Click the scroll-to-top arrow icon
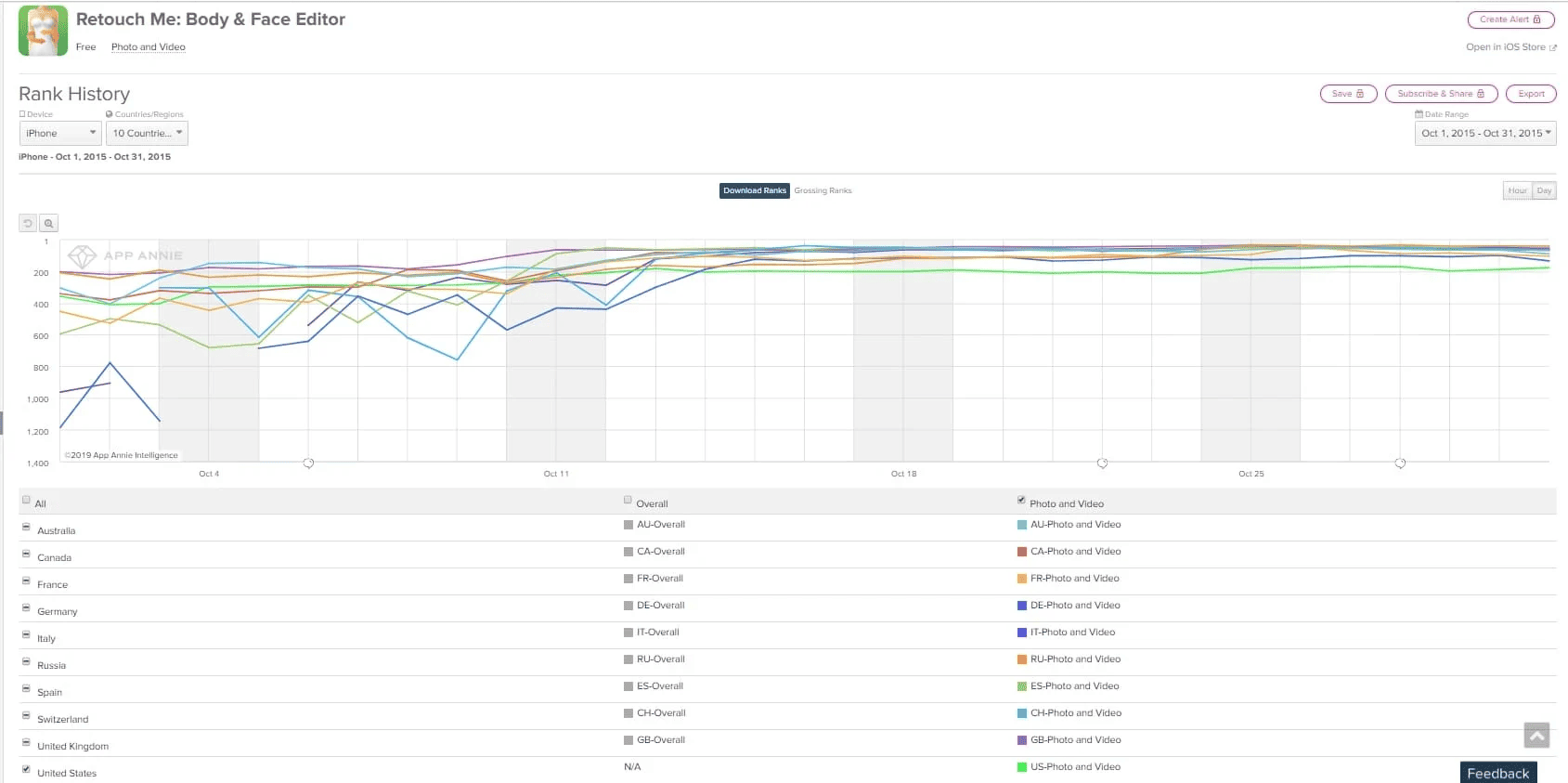 click(1536, 736)
